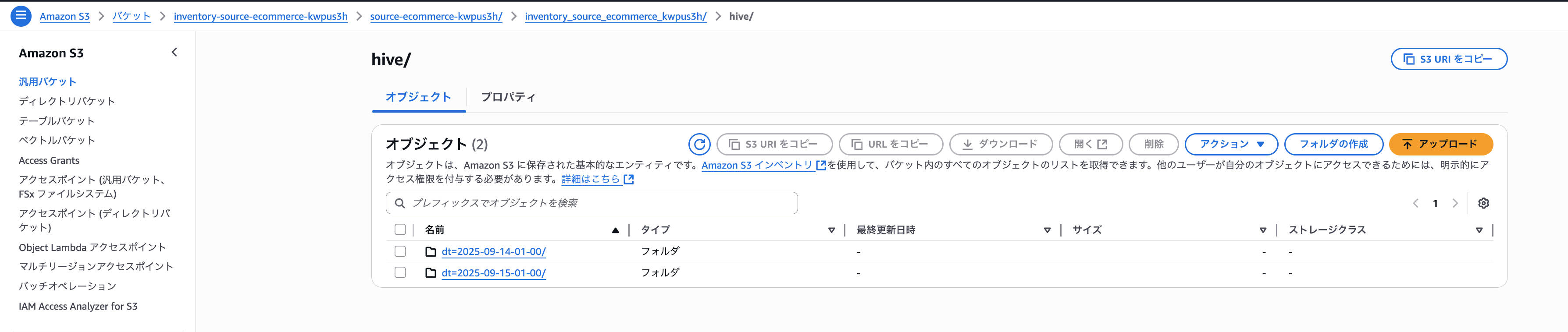Follow the Amazon S3 インベントリ link
Viewport: 1568px width, 332px height.
[x=757, y=166]
